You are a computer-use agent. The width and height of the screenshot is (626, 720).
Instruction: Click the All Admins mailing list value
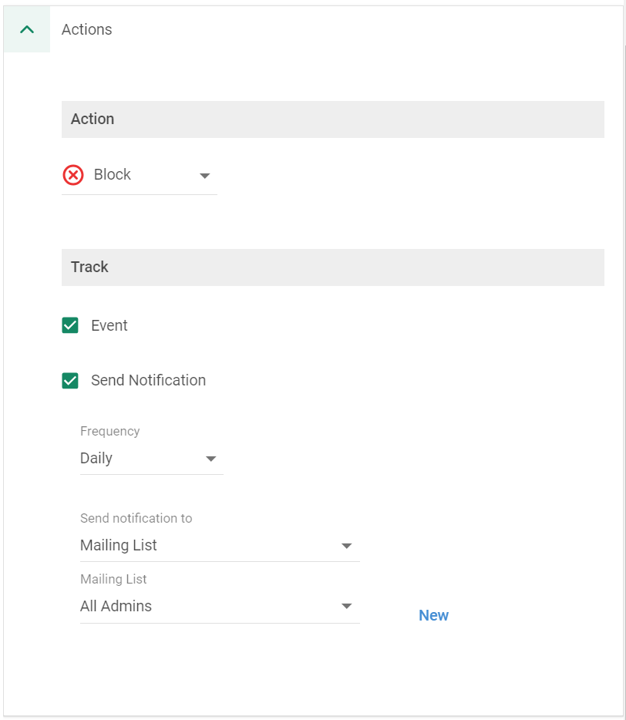click(116, 606)
